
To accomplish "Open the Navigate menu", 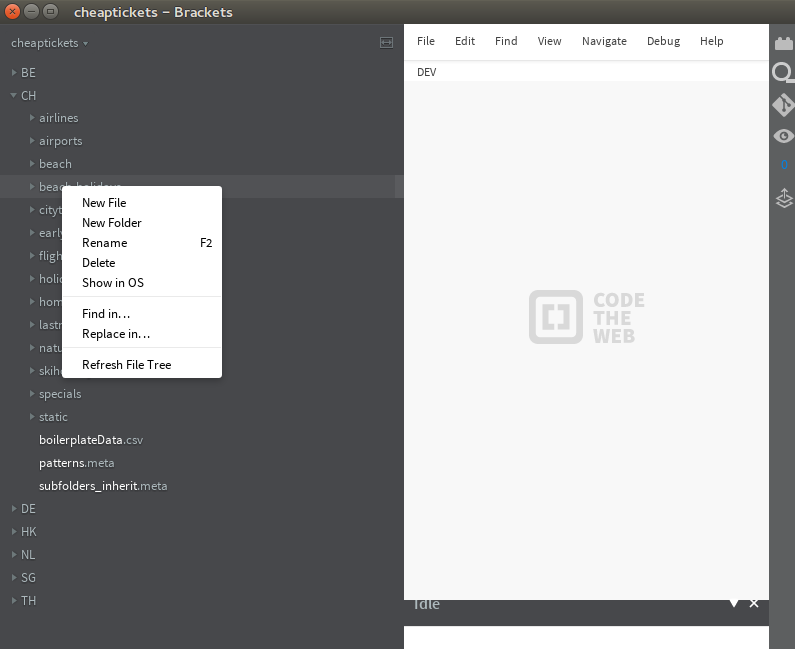I will pos(604,41).
